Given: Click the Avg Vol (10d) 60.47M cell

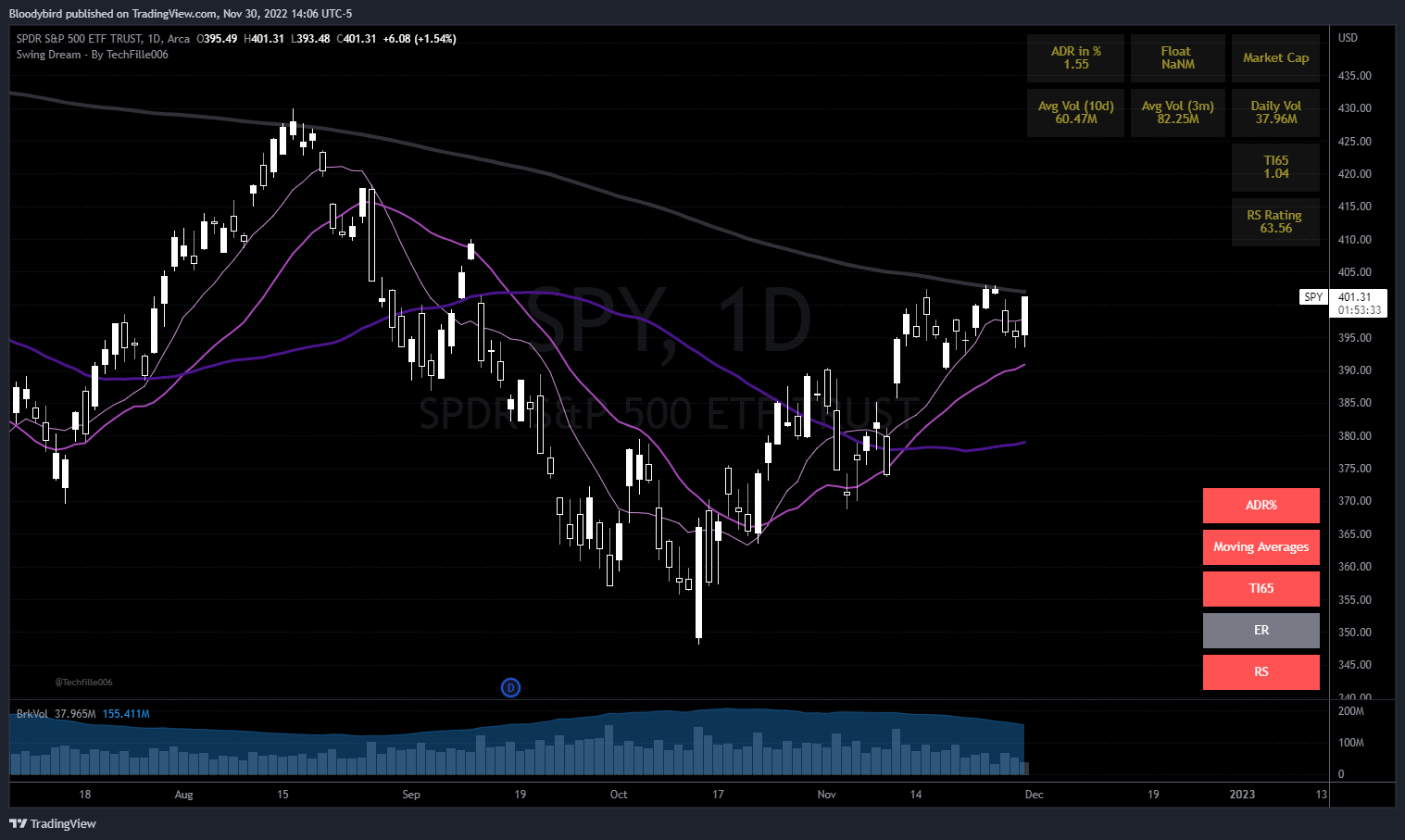Looking at the screenshot, I should (x=1075, y=112).
